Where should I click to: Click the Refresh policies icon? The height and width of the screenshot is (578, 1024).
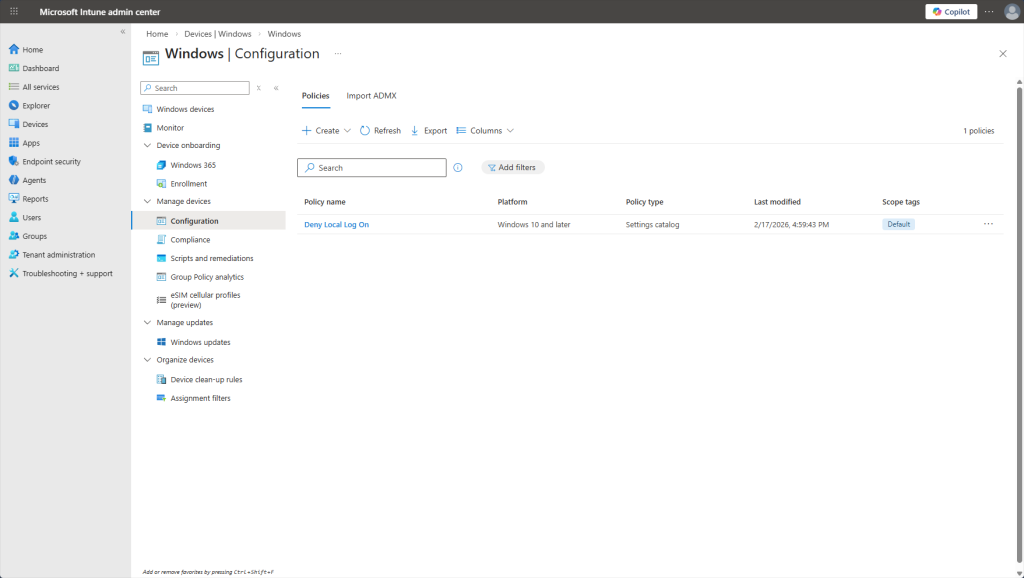[x=365, y=131]
